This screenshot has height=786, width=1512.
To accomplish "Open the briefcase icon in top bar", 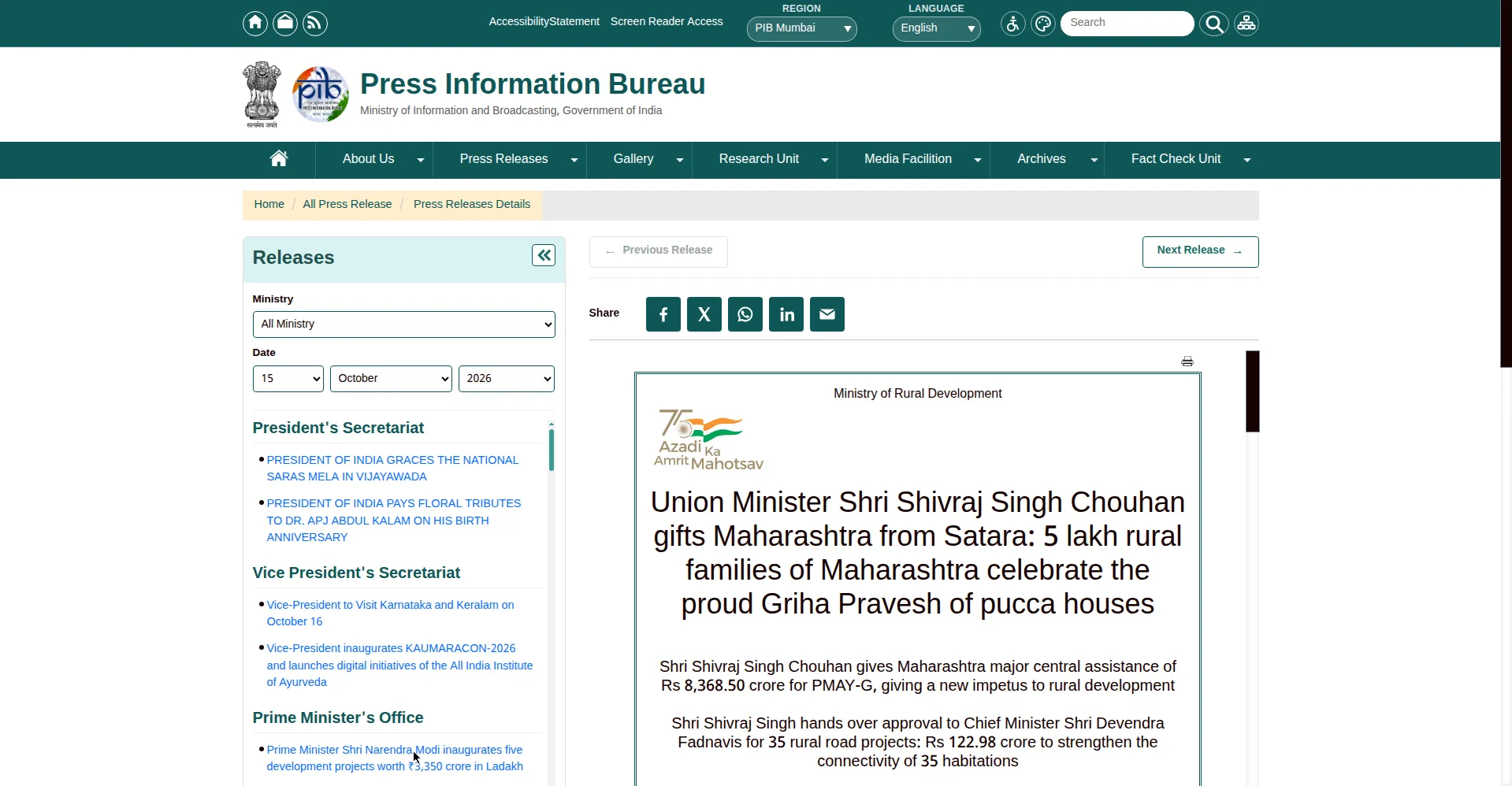I will [x=285, y=24].
